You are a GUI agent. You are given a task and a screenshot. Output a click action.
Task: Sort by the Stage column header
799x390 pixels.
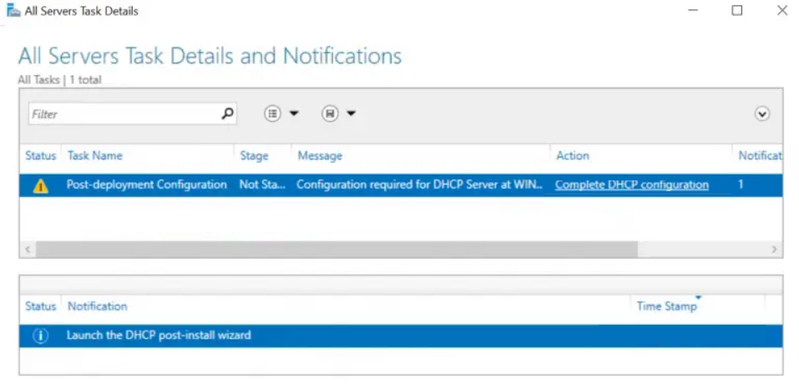(254, 156)
